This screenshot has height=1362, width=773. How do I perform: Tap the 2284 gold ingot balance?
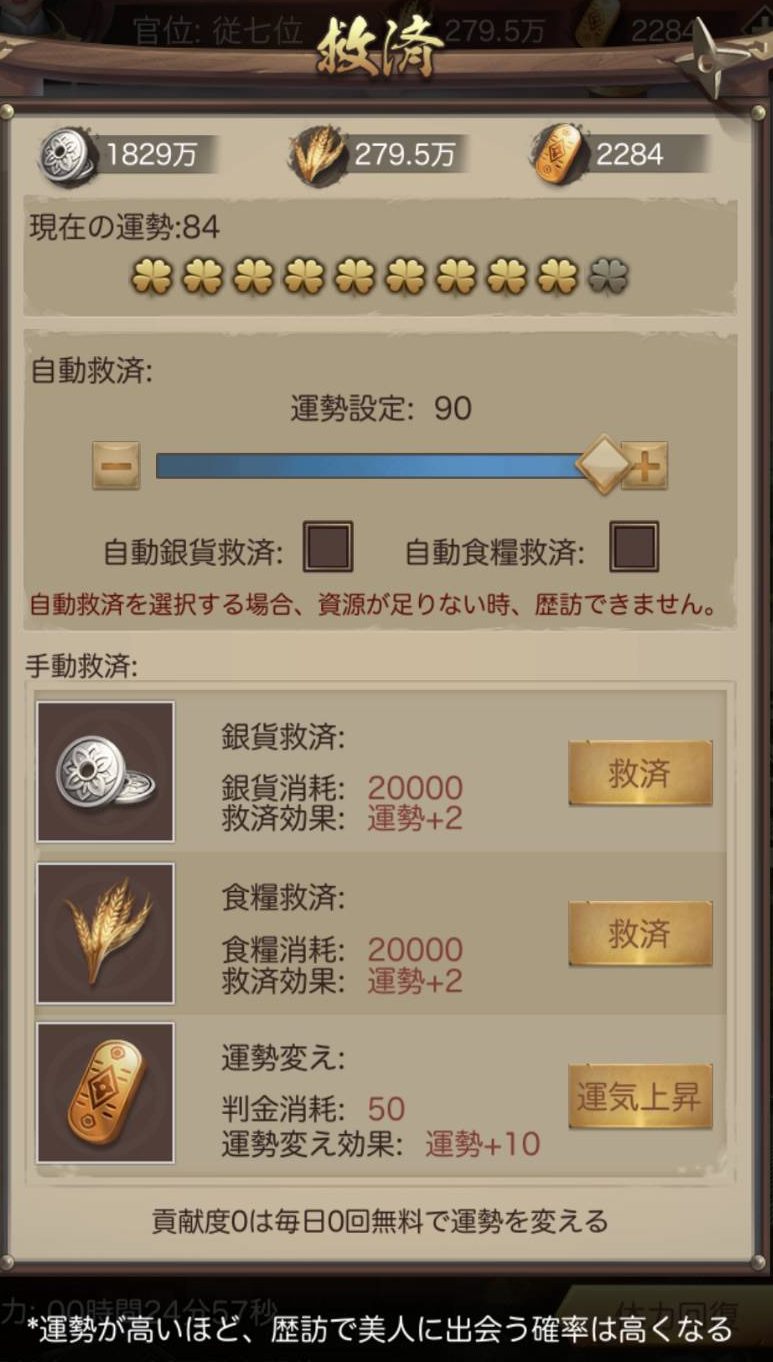tap(630, 155)
